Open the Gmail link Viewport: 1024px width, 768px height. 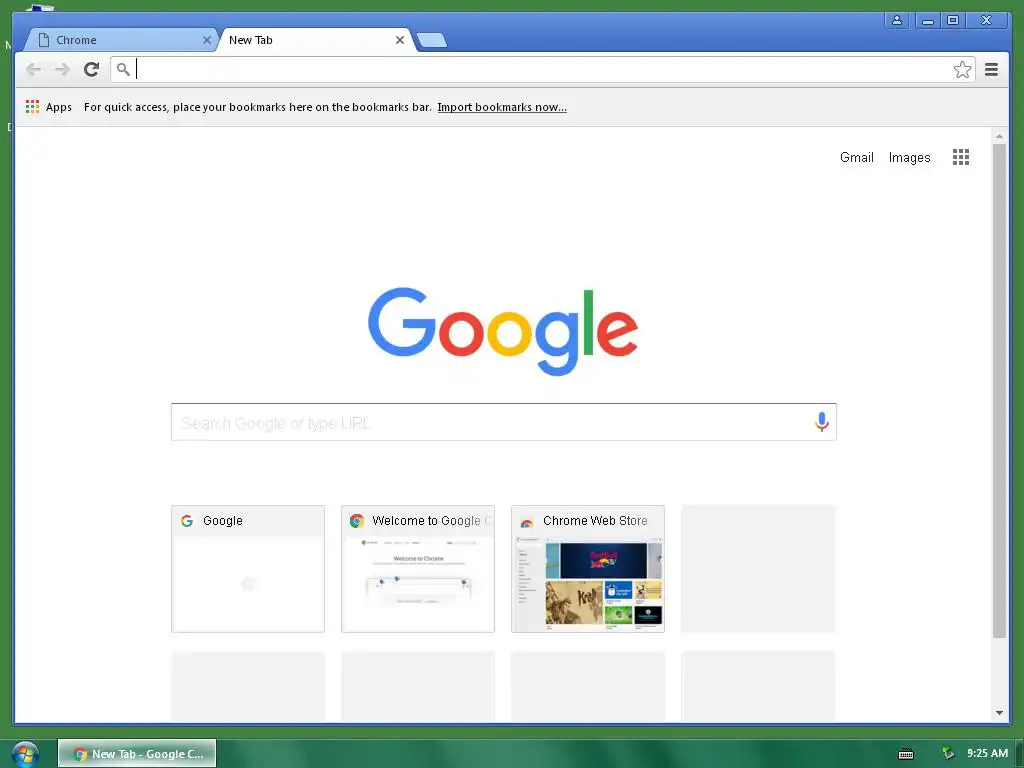coord(856,157)
